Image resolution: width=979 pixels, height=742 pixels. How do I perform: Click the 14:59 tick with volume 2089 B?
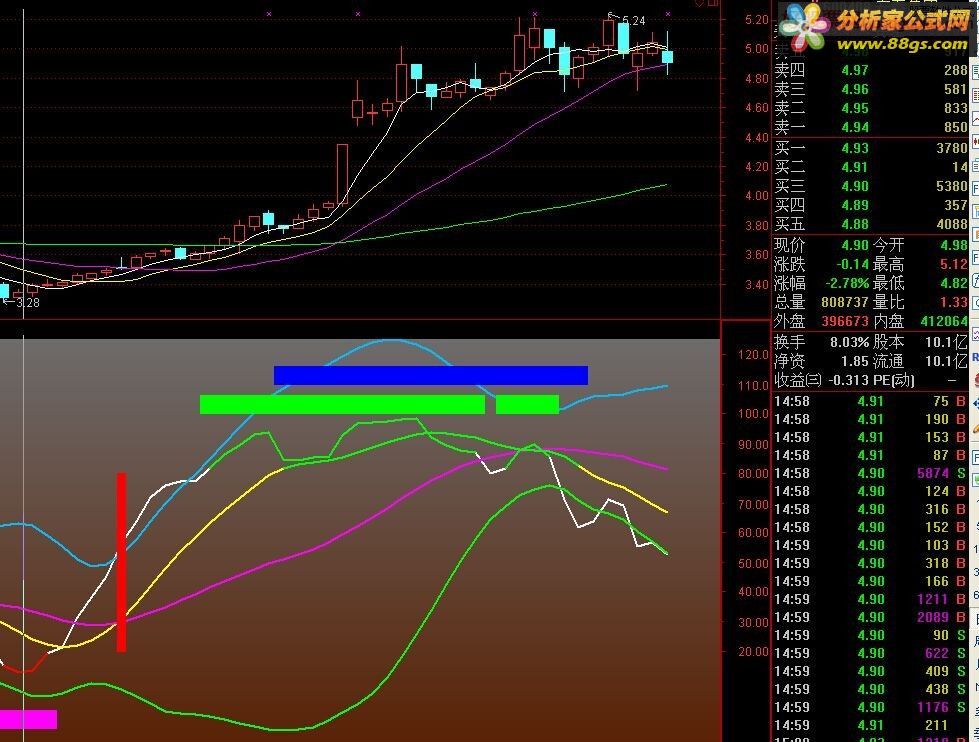tap(870, 617)
